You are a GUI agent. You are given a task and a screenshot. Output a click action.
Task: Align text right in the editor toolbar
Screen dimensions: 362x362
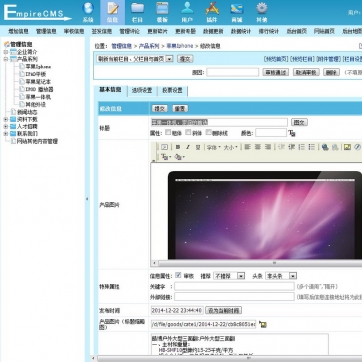(x=268, y=147)
